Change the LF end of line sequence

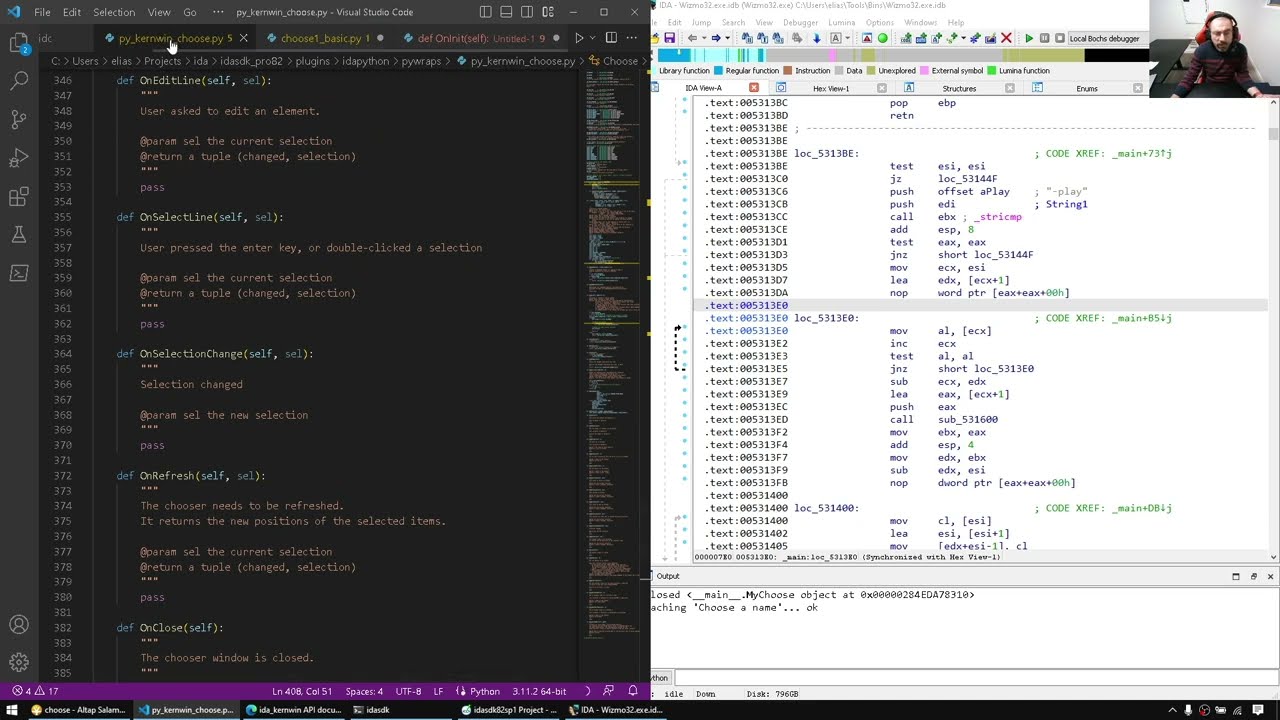tap(438, 691)
